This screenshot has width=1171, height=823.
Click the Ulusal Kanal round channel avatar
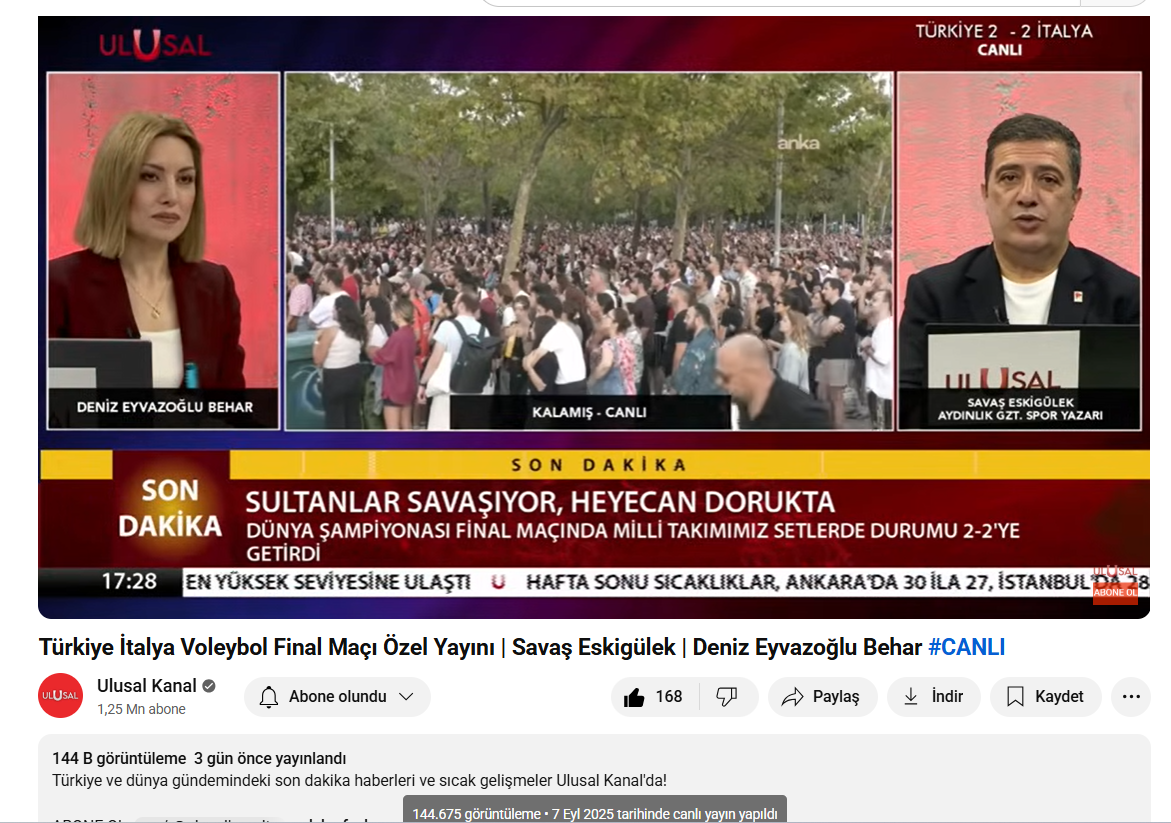tap(60, 696)
